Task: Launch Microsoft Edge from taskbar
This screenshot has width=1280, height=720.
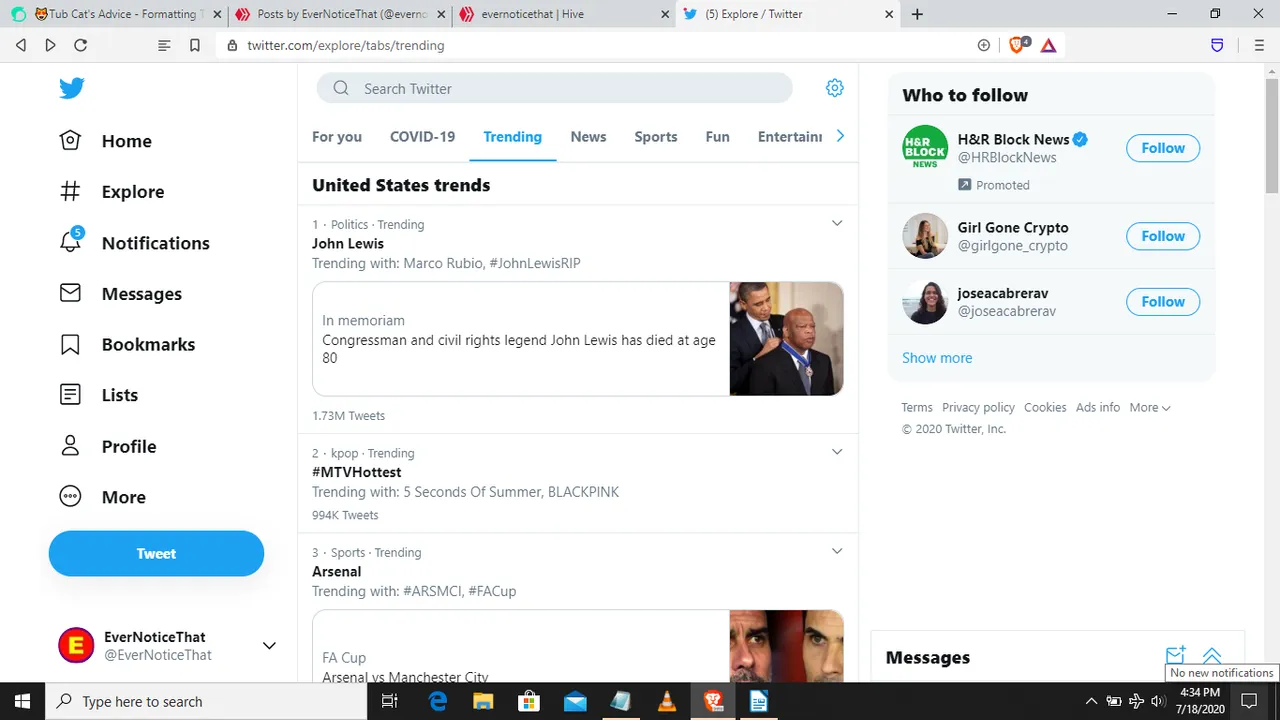Action: click(x=438, y=701)
